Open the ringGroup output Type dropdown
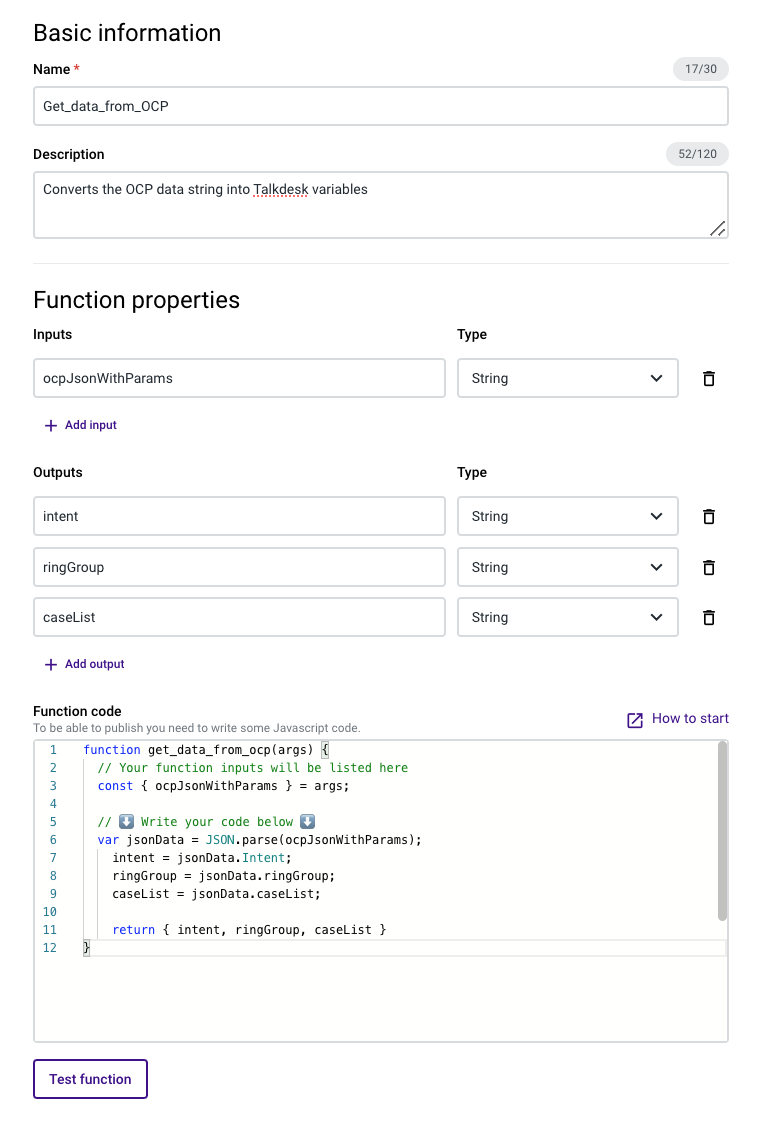The height and width of the screenshot is (1124, 784). [x=567, y=568]
